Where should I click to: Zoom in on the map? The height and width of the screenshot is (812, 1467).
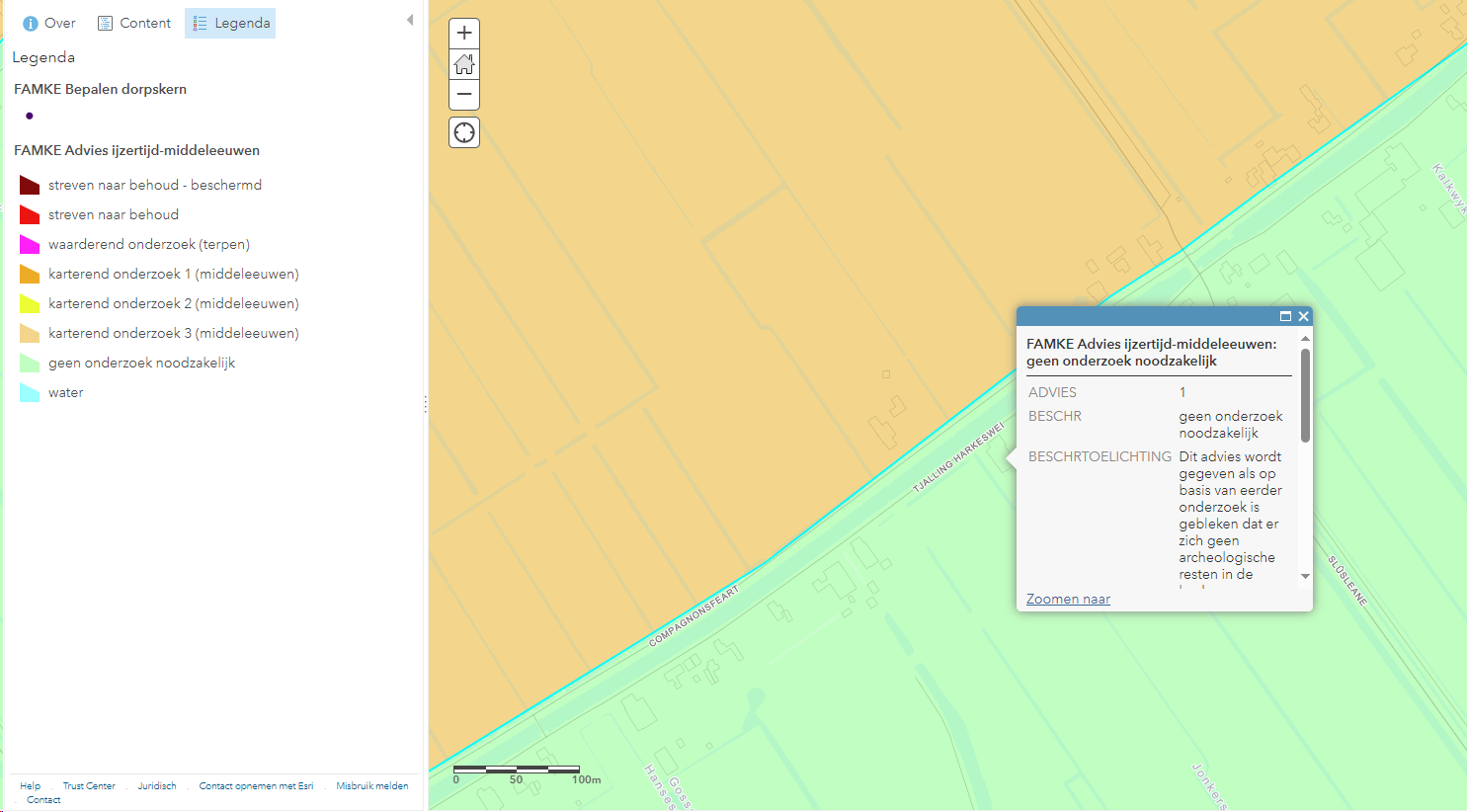point(464,34)
